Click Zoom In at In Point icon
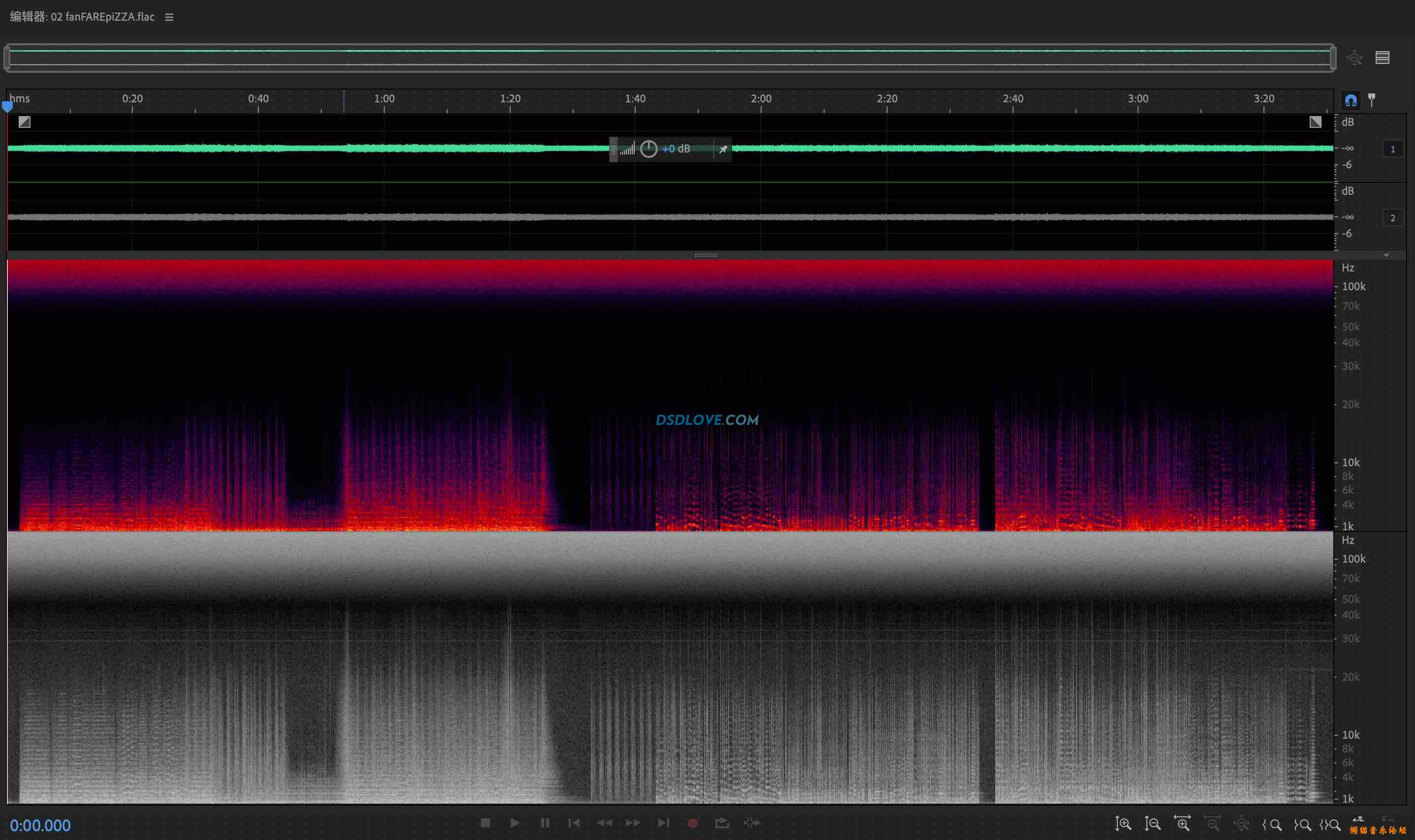Screen dimensions: 1415x840 1272,825
